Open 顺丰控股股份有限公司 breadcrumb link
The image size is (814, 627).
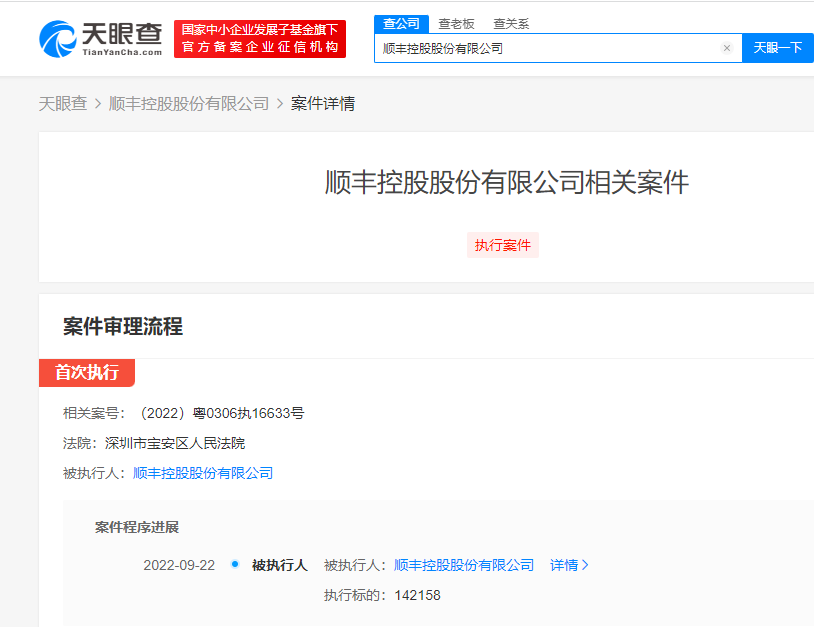click(189, 103)
